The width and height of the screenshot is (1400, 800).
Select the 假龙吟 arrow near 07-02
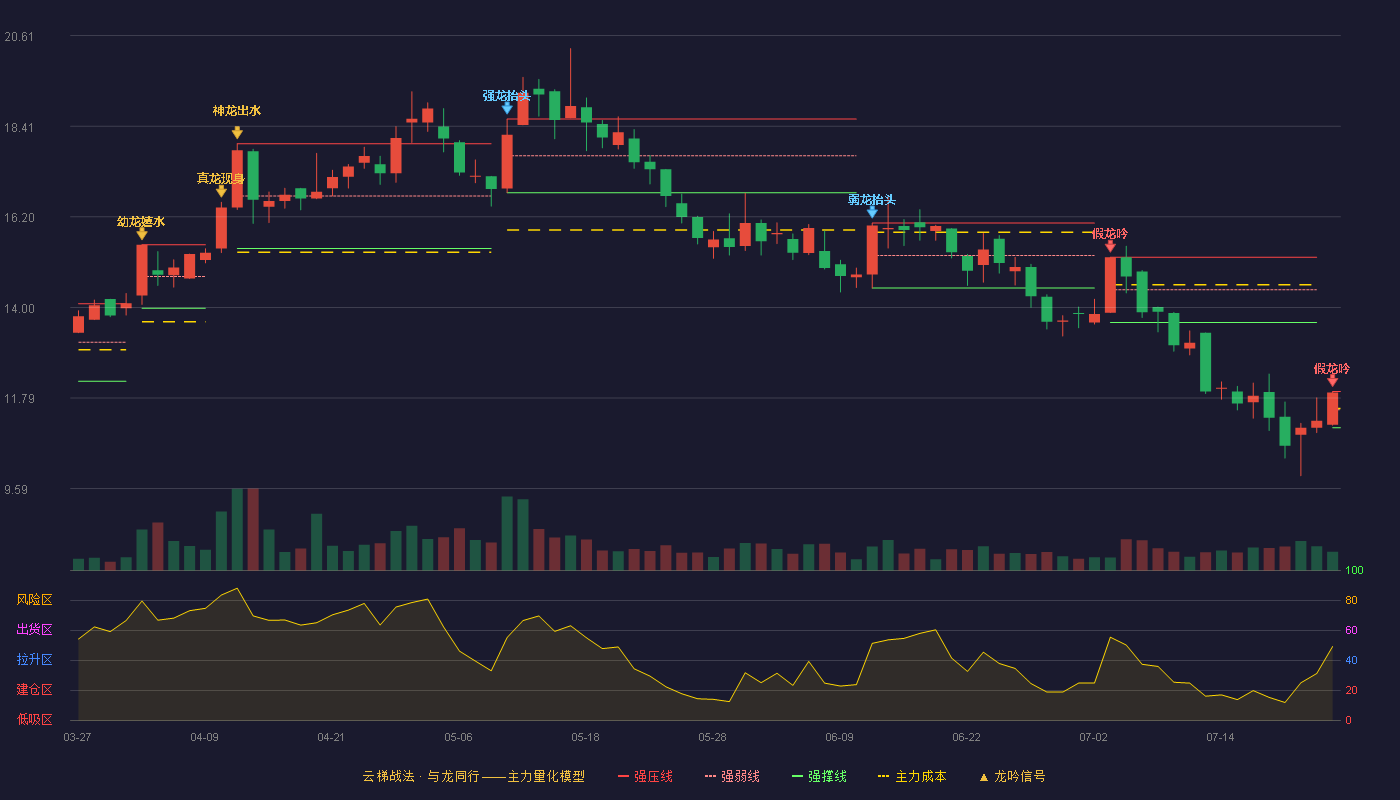(x=1110, y=246)
